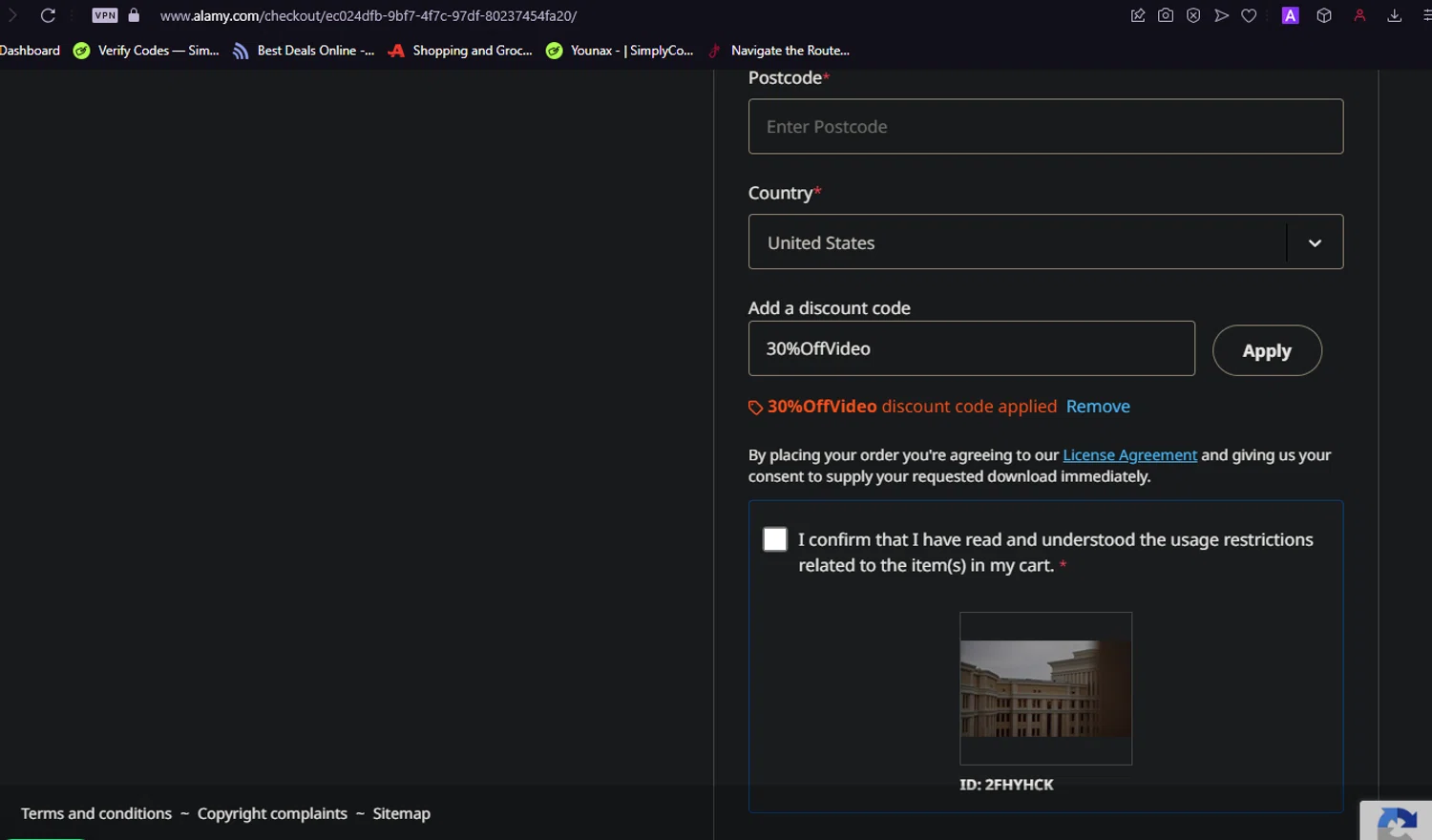
Task: Open Terms and conditions footer link
Action: [x=96, y=813]
